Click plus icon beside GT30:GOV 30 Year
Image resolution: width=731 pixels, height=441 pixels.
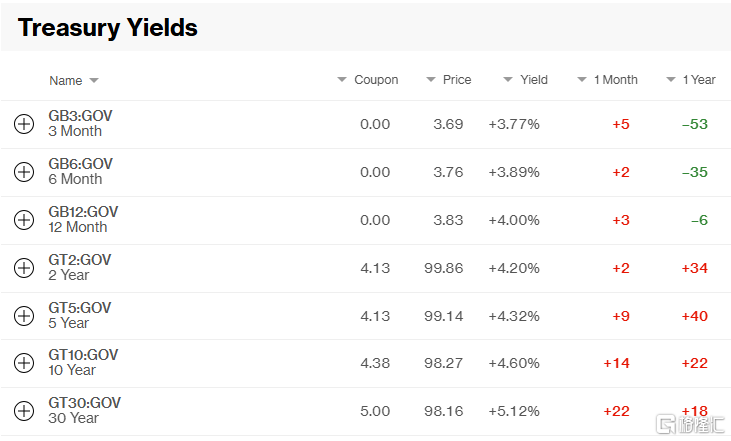[24, 411]
